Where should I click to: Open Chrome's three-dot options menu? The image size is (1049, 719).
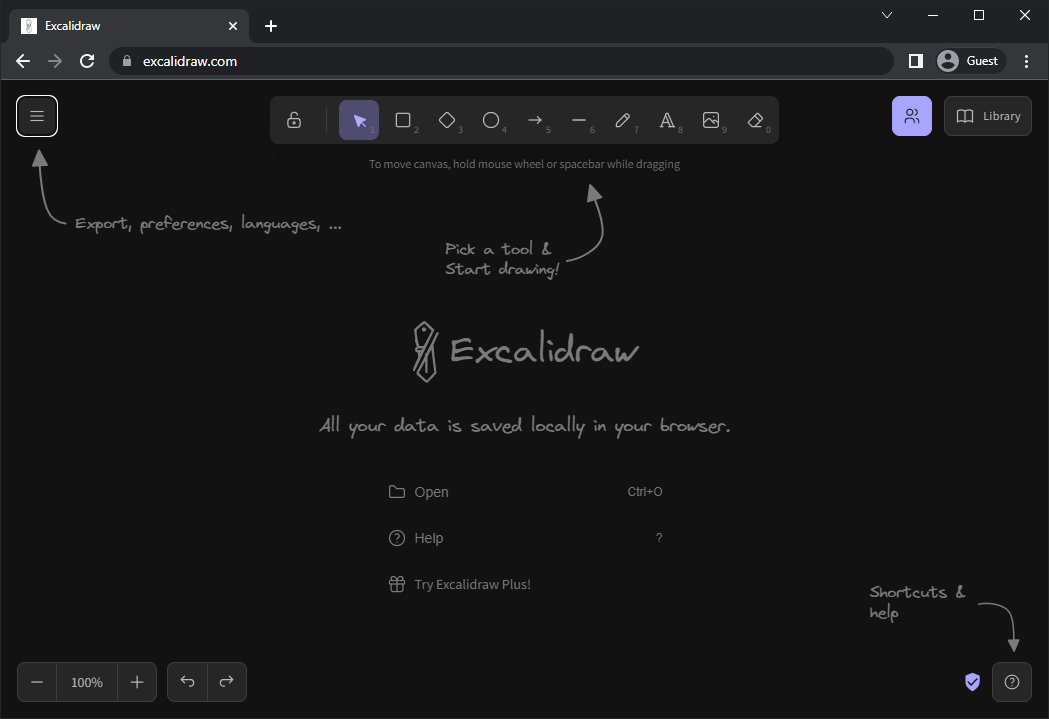(x=1027, y=61)
